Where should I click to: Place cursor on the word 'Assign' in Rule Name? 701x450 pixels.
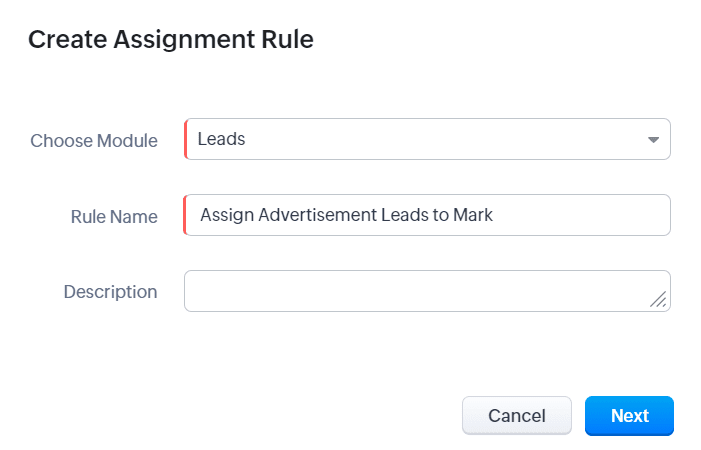227,216
